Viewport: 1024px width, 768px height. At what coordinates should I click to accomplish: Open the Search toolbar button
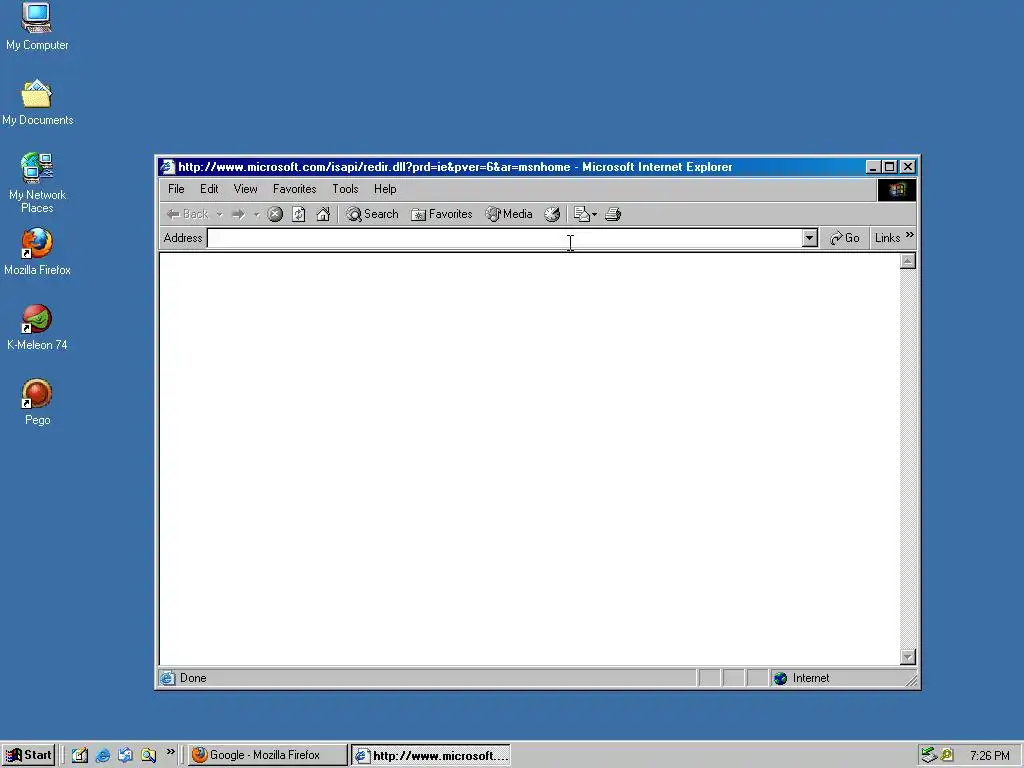(x=372, y=214)
